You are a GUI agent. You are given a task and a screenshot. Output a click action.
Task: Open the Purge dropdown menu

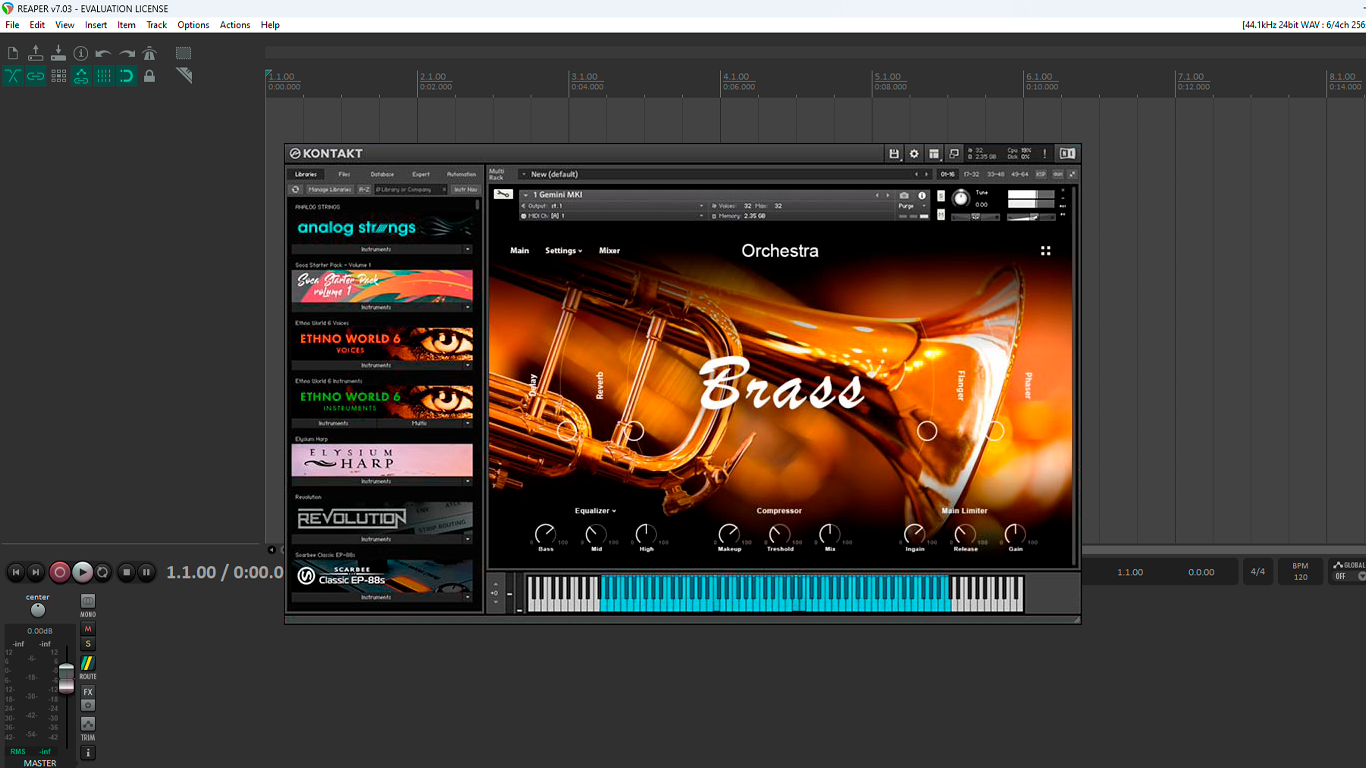coord(912,206)
